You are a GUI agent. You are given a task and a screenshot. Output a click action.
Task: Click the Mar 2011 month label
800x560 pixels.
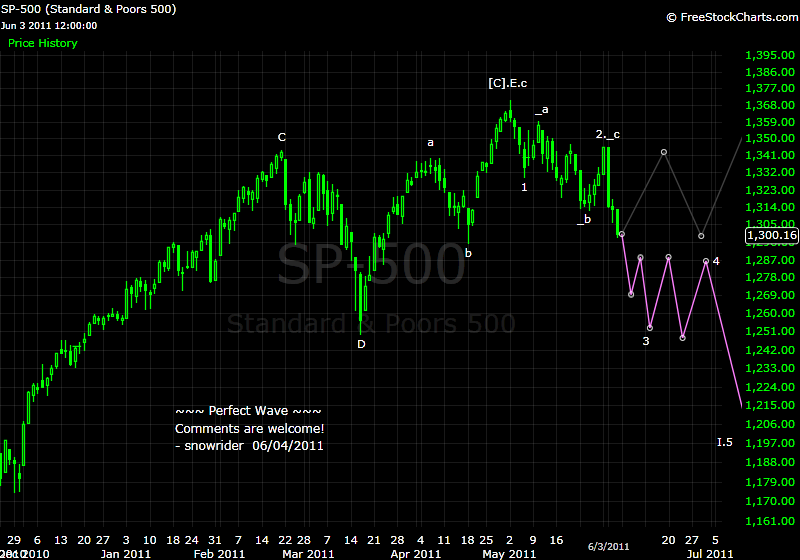point(308,554)
